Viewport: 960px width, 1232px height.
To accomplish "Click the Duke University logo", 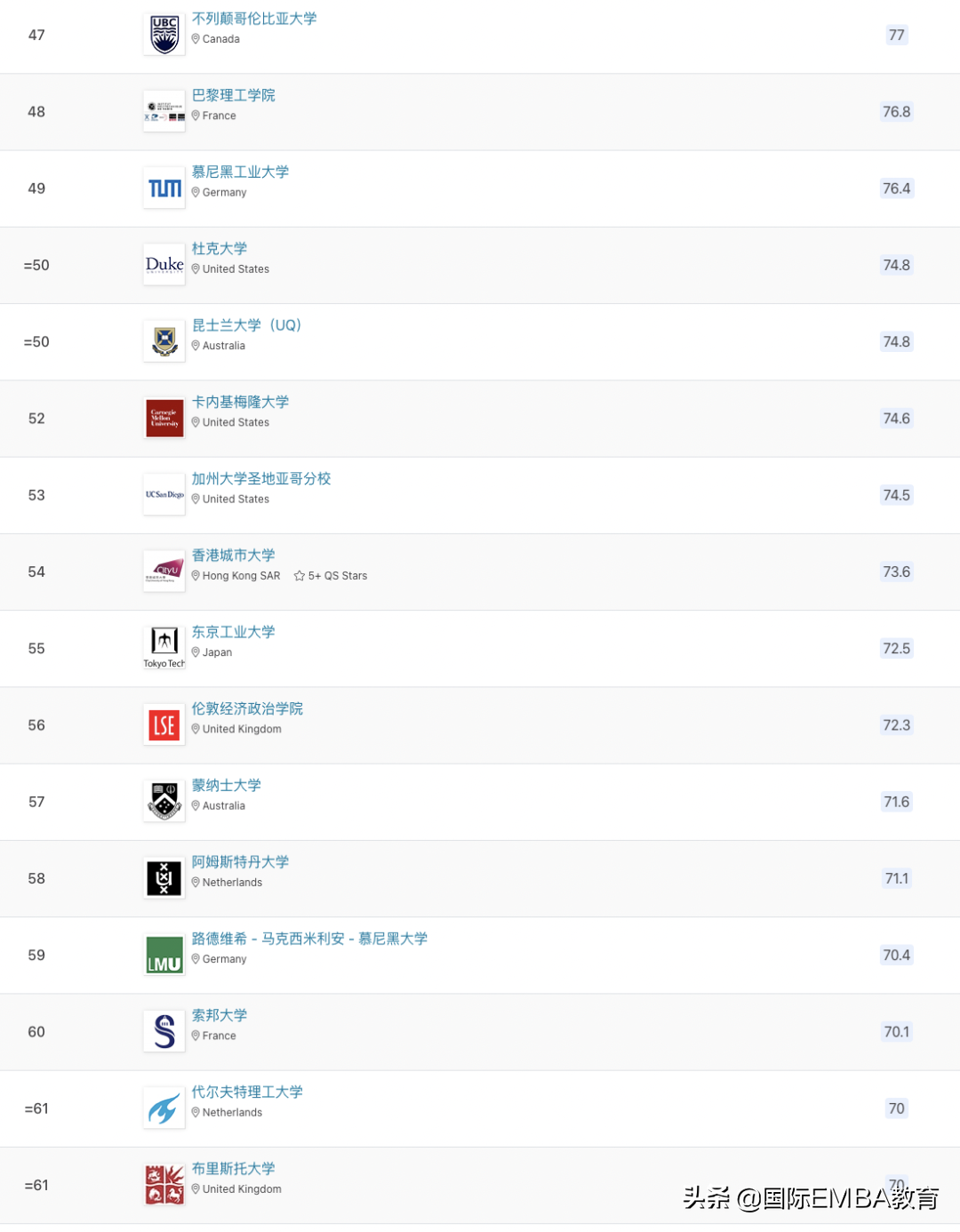I will click(x=164, y=265).
